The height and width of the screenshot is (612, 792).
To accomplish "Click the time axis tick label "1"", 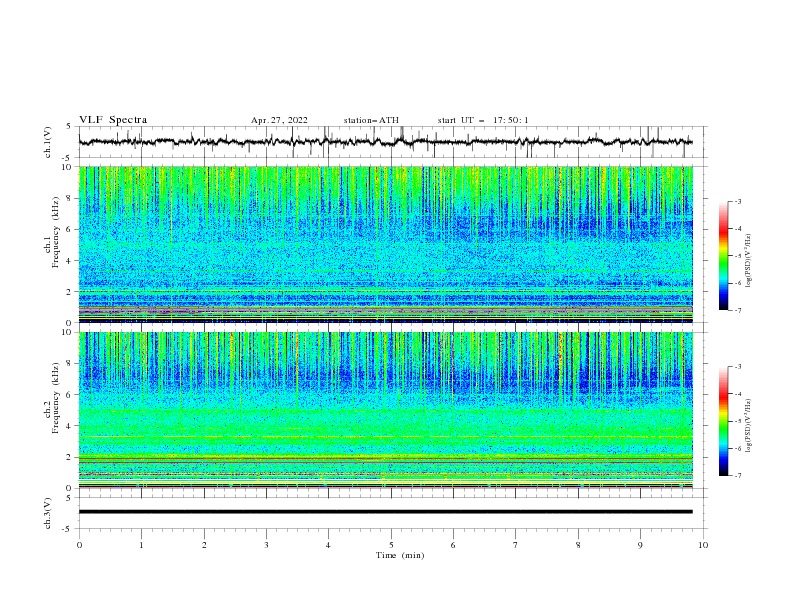I will [x=141, y=545].
